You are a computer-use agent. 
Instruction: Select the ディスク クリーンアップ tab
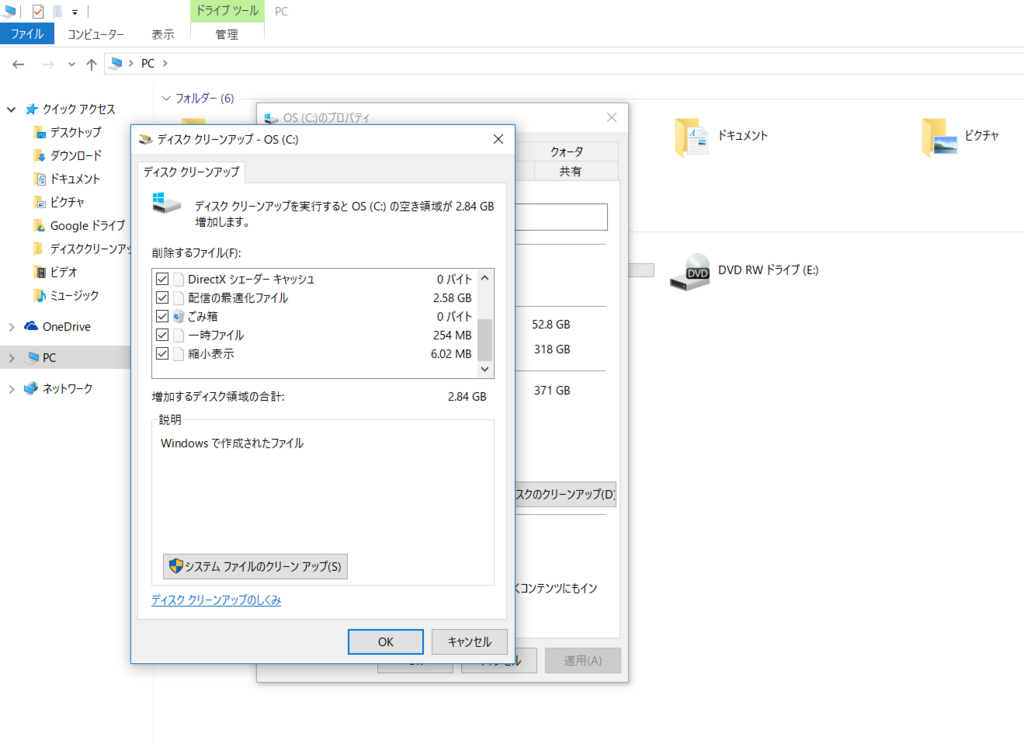(191, 172)
